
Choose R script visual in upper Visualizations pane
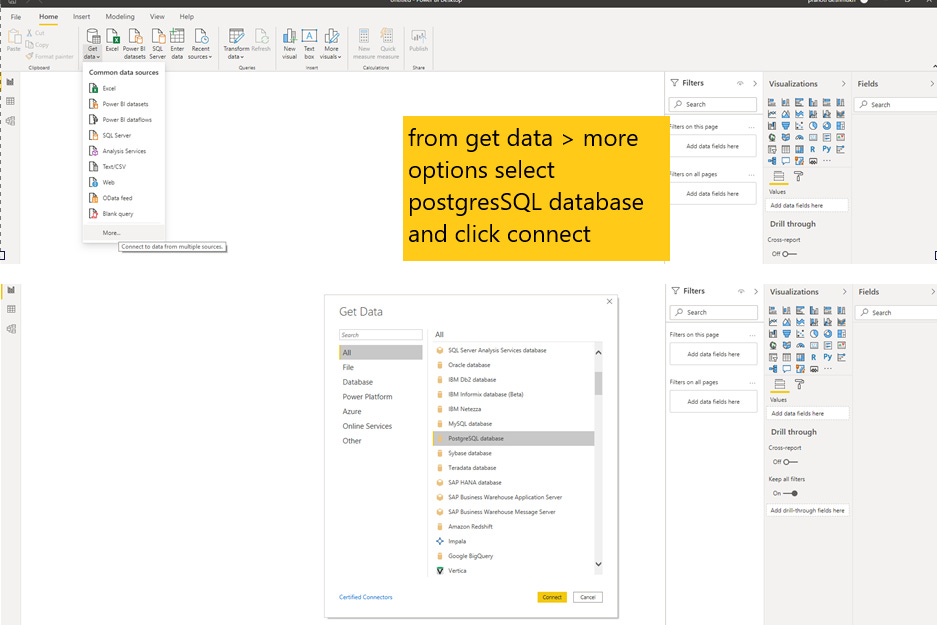click(813, 149)
